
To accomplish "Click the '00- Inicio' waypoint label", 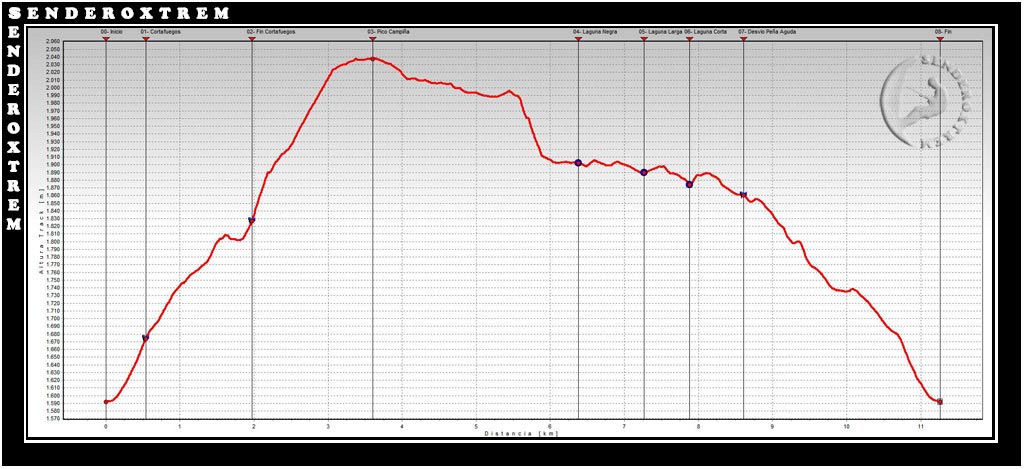I will pyautogui.click(x=112, y=31).
